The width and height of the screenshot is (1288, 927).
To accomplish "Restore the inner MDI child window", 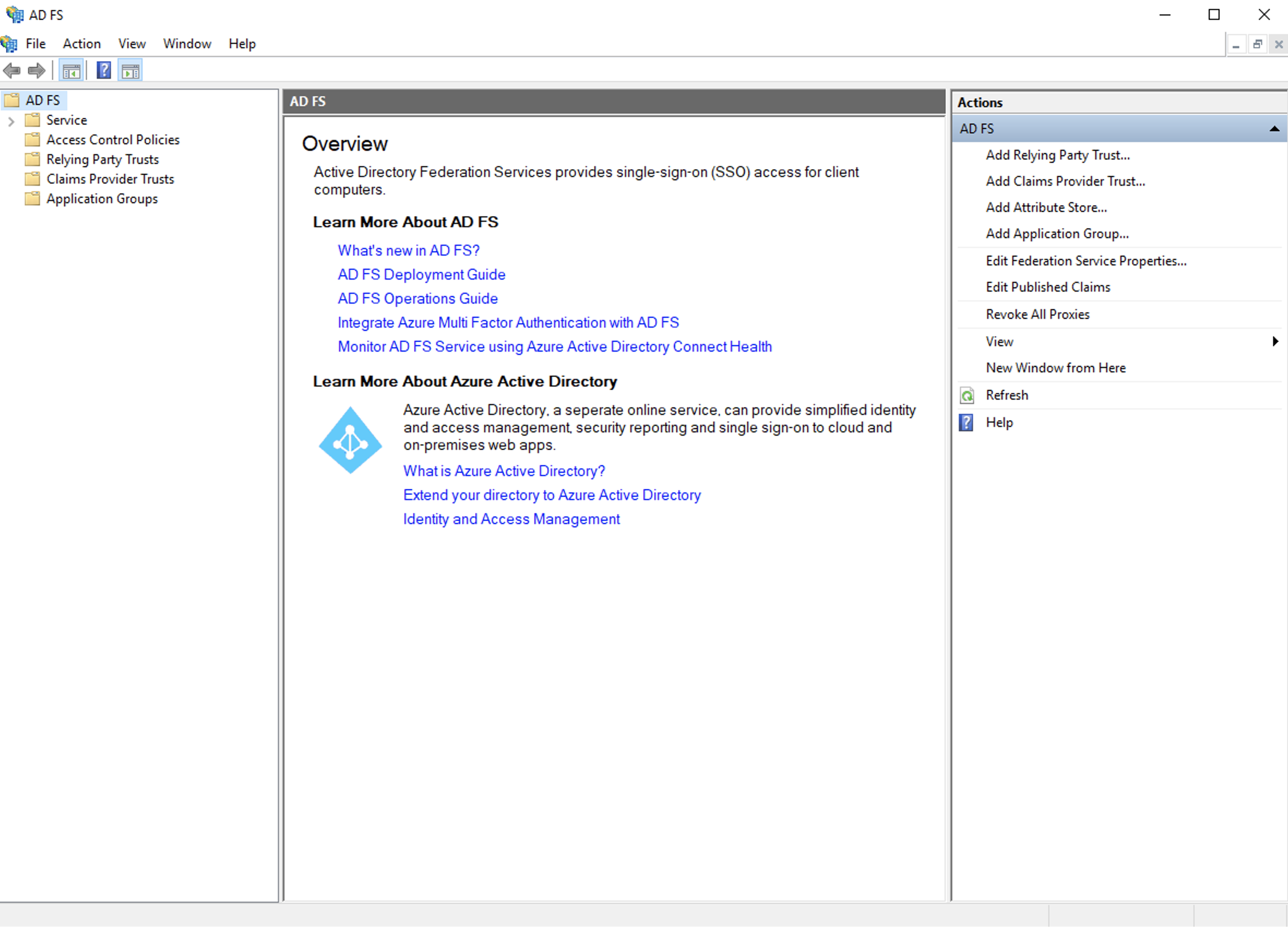I will (x=1258, y=44).
